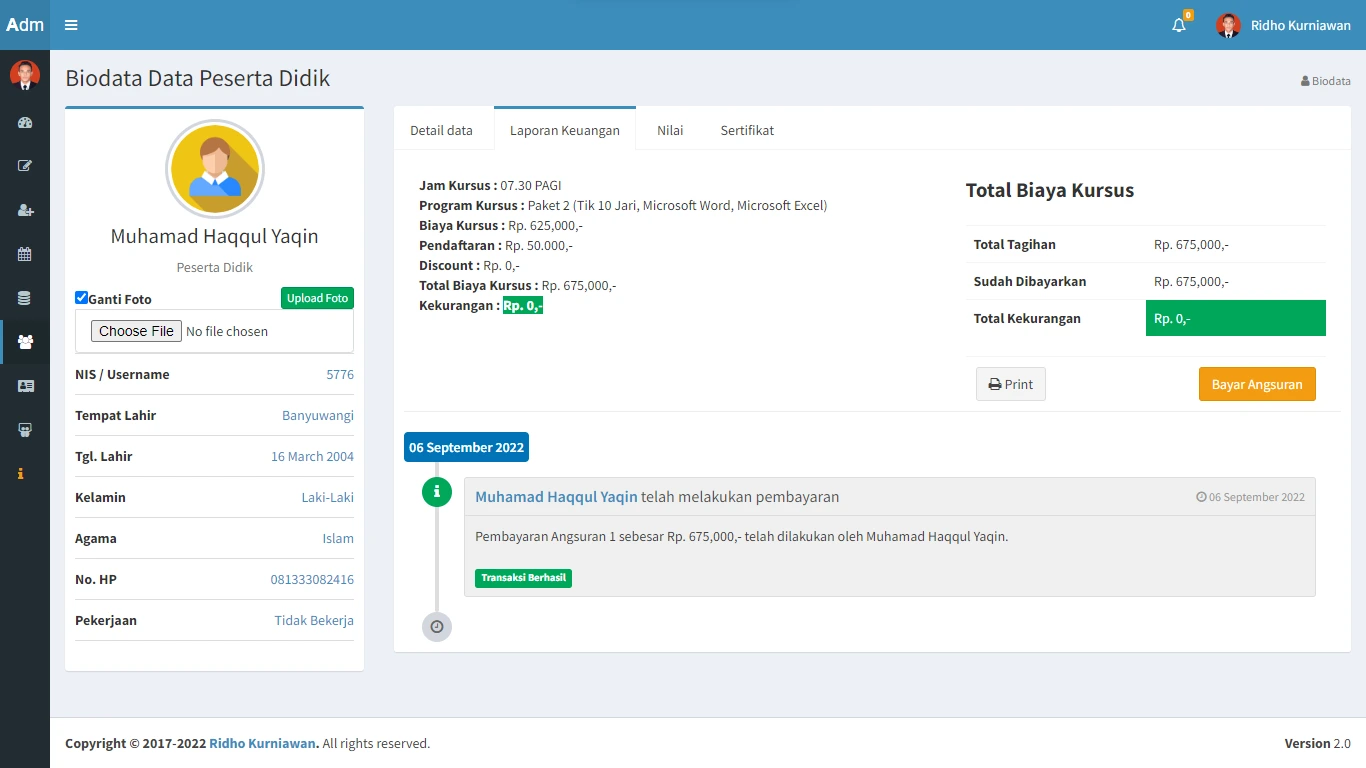Image resolution: width=1366 pixels, height=768 pixels.
Task: Open the ID card icon in sidebar
Action: tap(25, 386)
